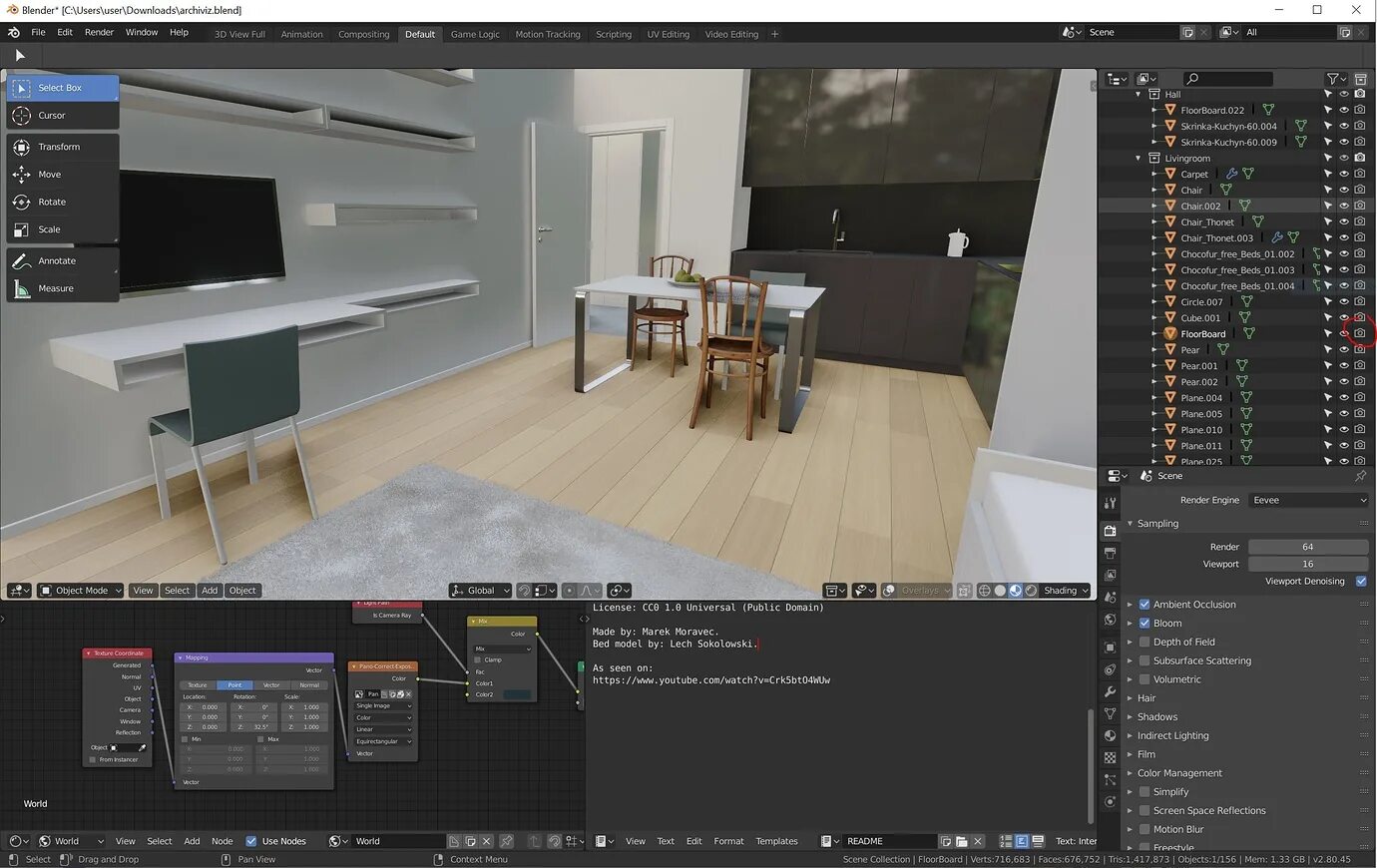The height and width of the screenshot is (868, 1377).
Task: Toggle viewport overlays icon
Action: tap(889, 591)
